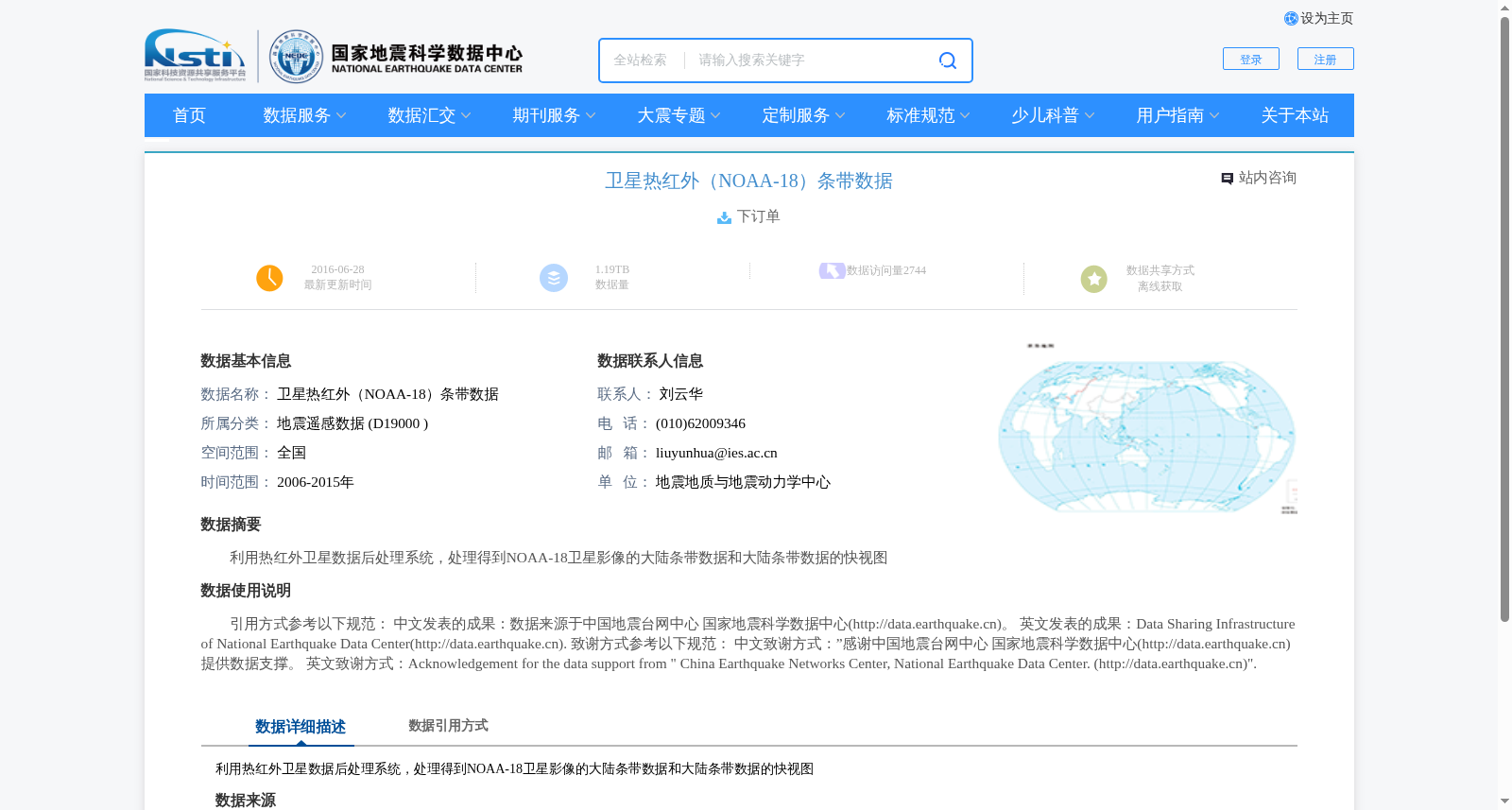Image resolution: width=1512 pixels, height=810 pixels.
Task: Click 地震地质与地震动力学中心 organization text
Action: point(743,482)
